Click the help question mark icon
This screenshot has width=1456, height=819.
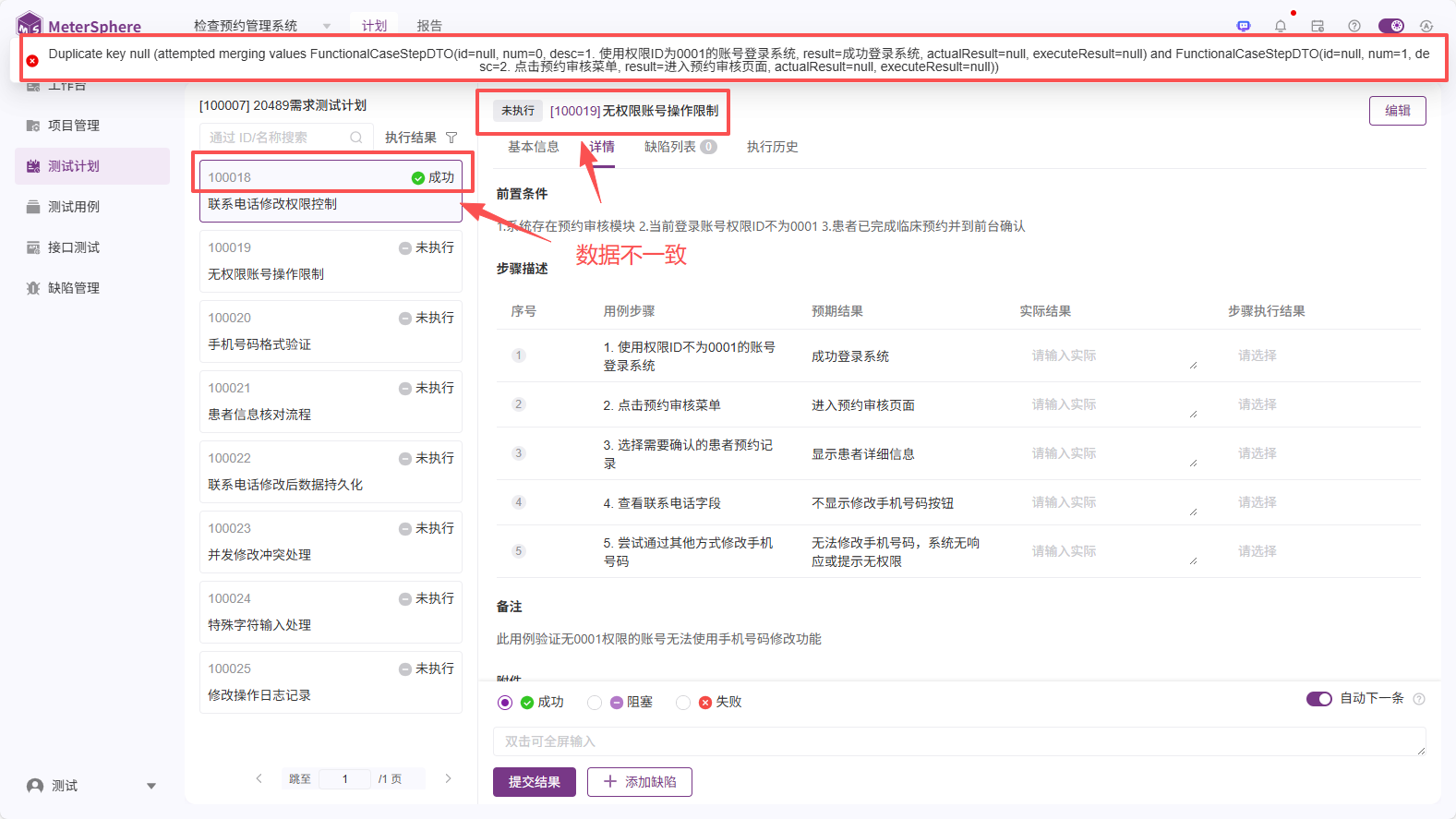click(x=1354, y=26)
